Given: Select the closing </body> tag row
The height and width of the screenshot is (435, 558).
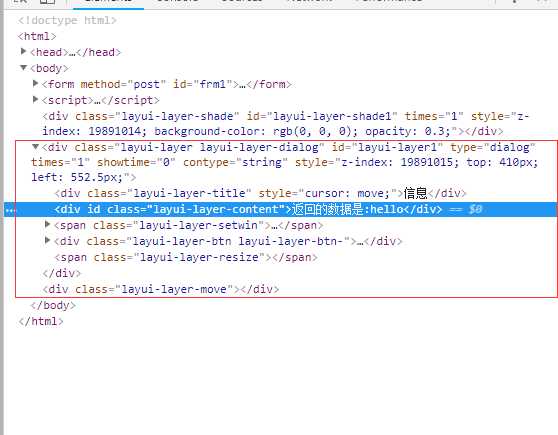Looking at the screenshot, I should point(53,305).
